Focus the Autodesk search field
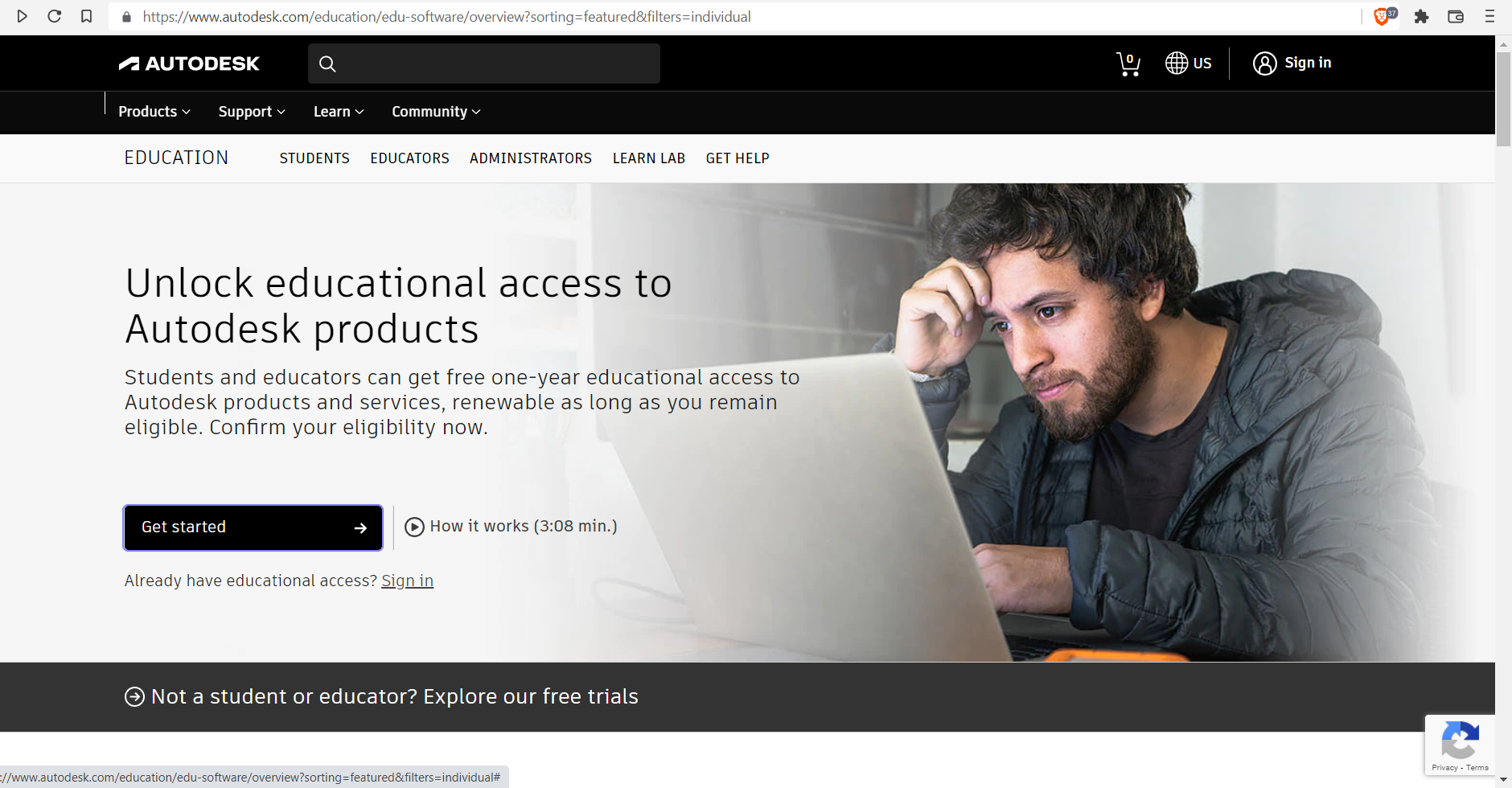 coord(484,64)
